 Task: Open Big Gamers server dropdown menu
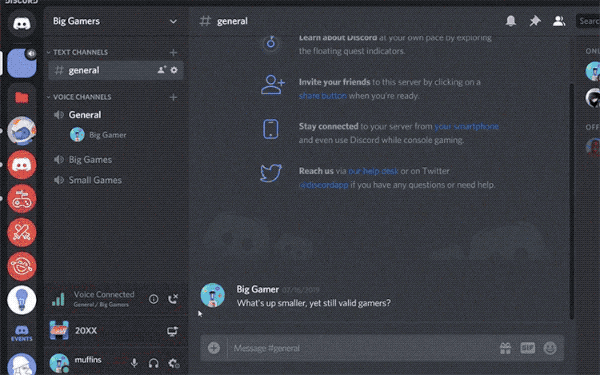173,21
